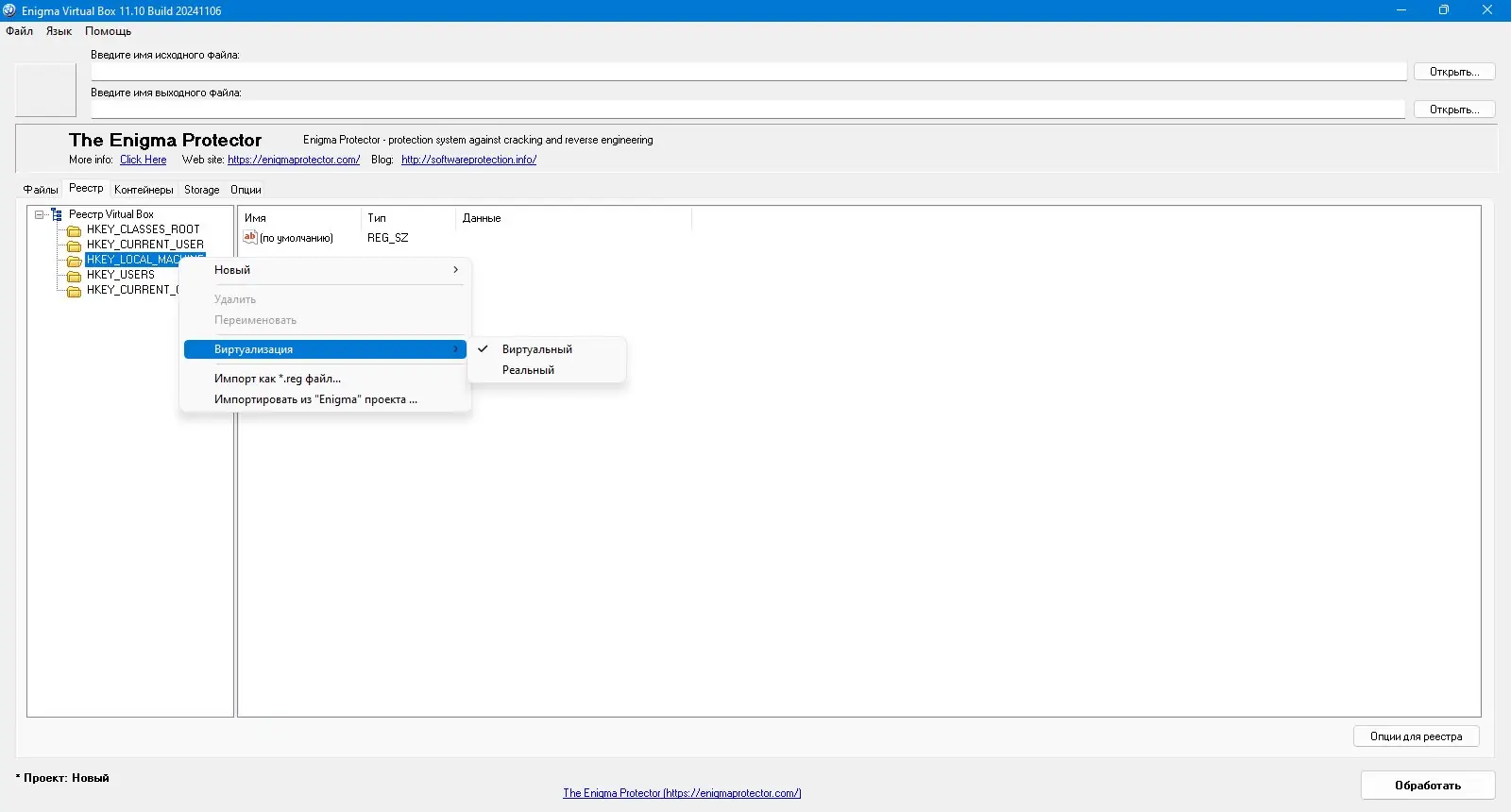Image resolution: width=1511 pixels, height=812 pixels.
Task: Click the HKEY_LOCAL_MACHINE folder icon
Action: (74, 261)
